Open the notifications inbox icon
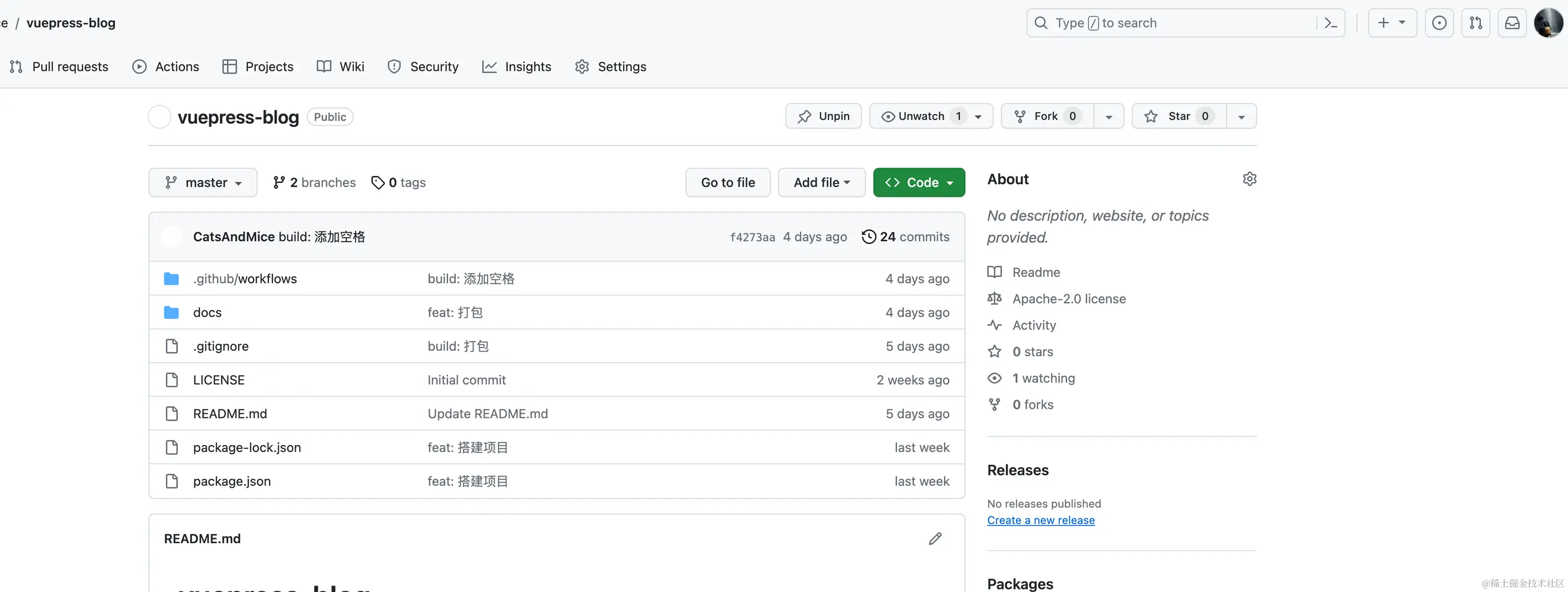 (x=1512, y=23)
